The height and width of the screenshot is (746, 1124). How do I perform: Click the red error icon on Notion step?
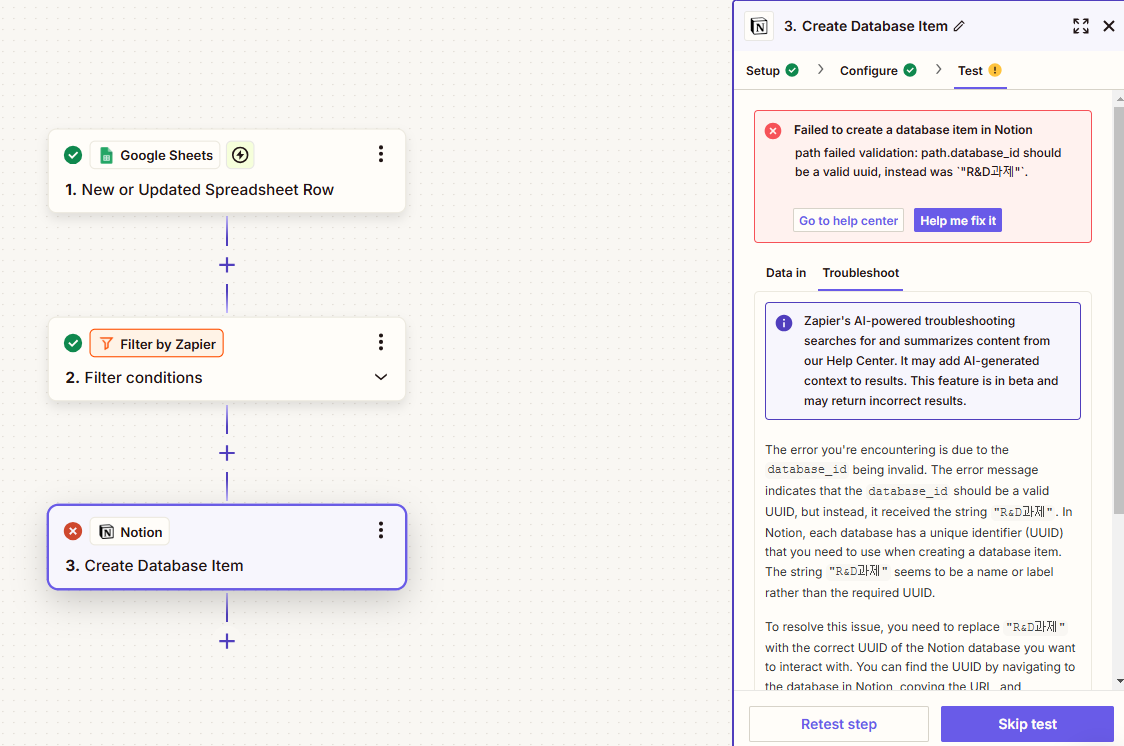[72, 531]
